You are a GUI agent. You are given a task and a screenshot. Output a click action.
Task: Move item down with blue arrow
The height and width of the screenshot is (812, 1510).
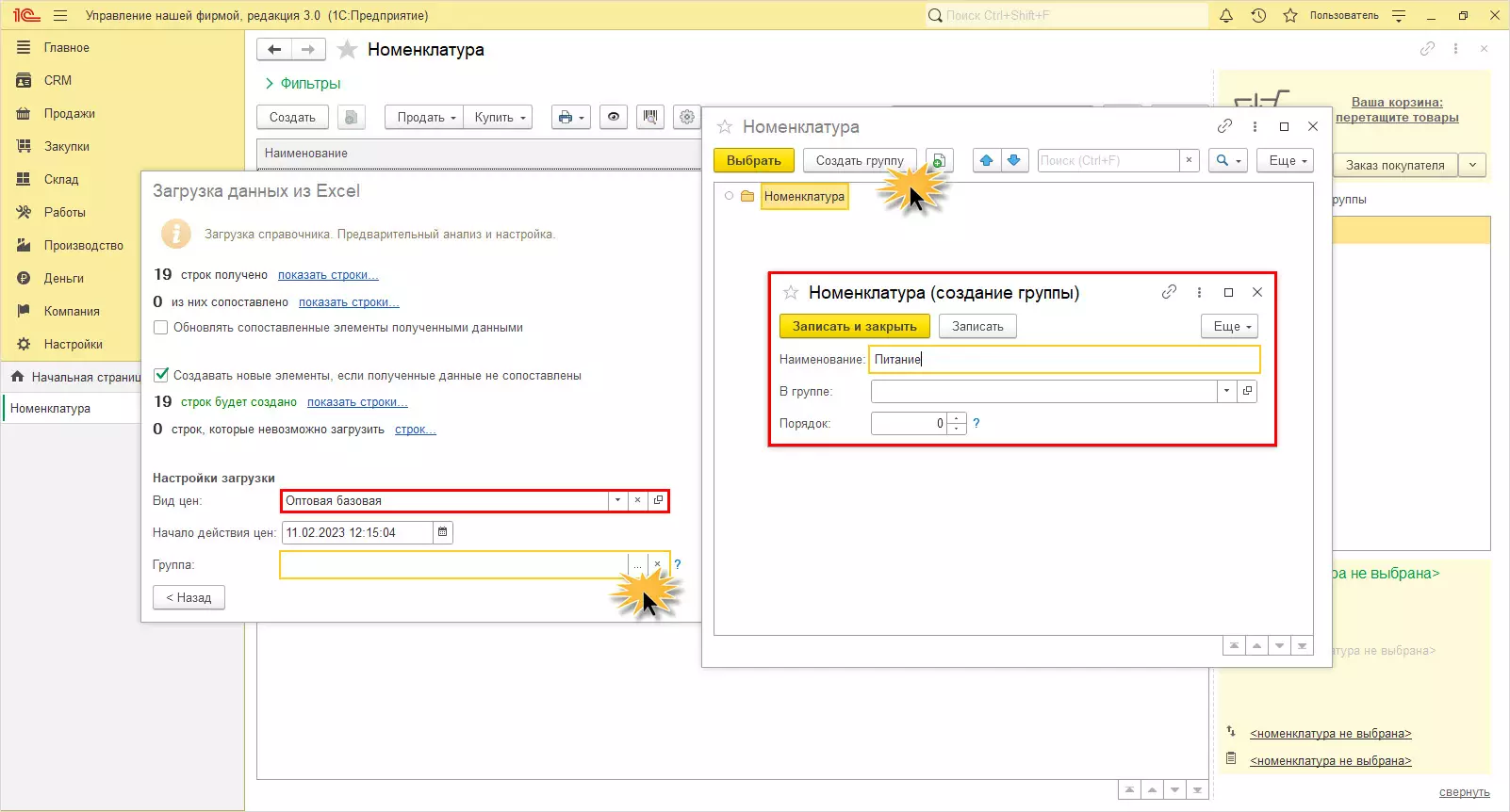pyautogui.click(x=1014, y=160)
